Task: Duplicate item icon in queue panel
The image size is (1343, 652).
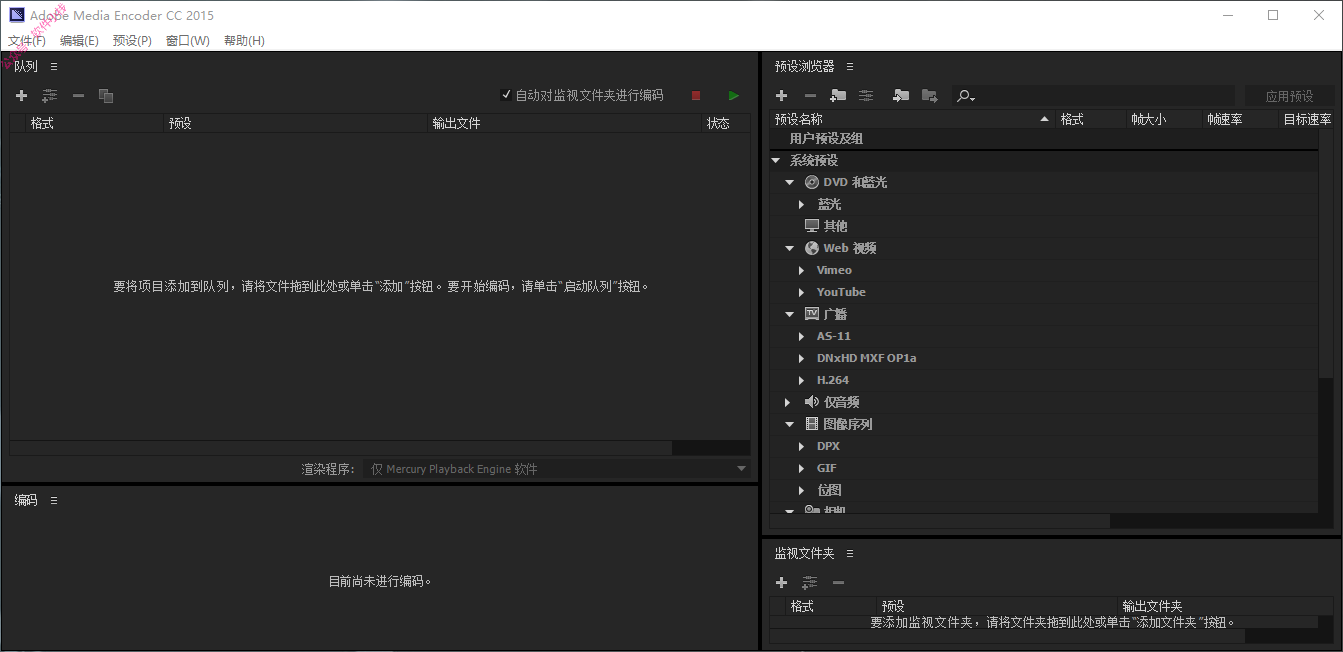Action: point(106,96)
